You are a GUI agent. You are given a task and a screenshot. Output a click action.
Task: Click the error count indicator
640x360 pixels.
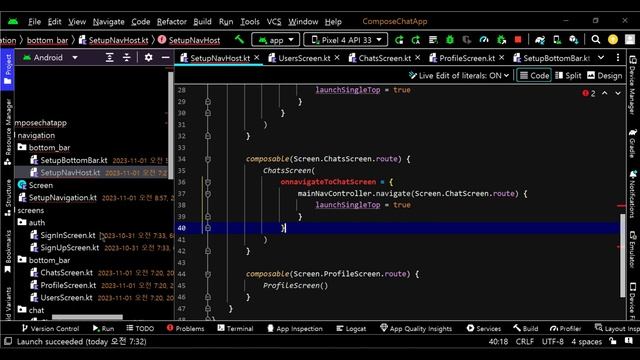[x=589, y=93]
